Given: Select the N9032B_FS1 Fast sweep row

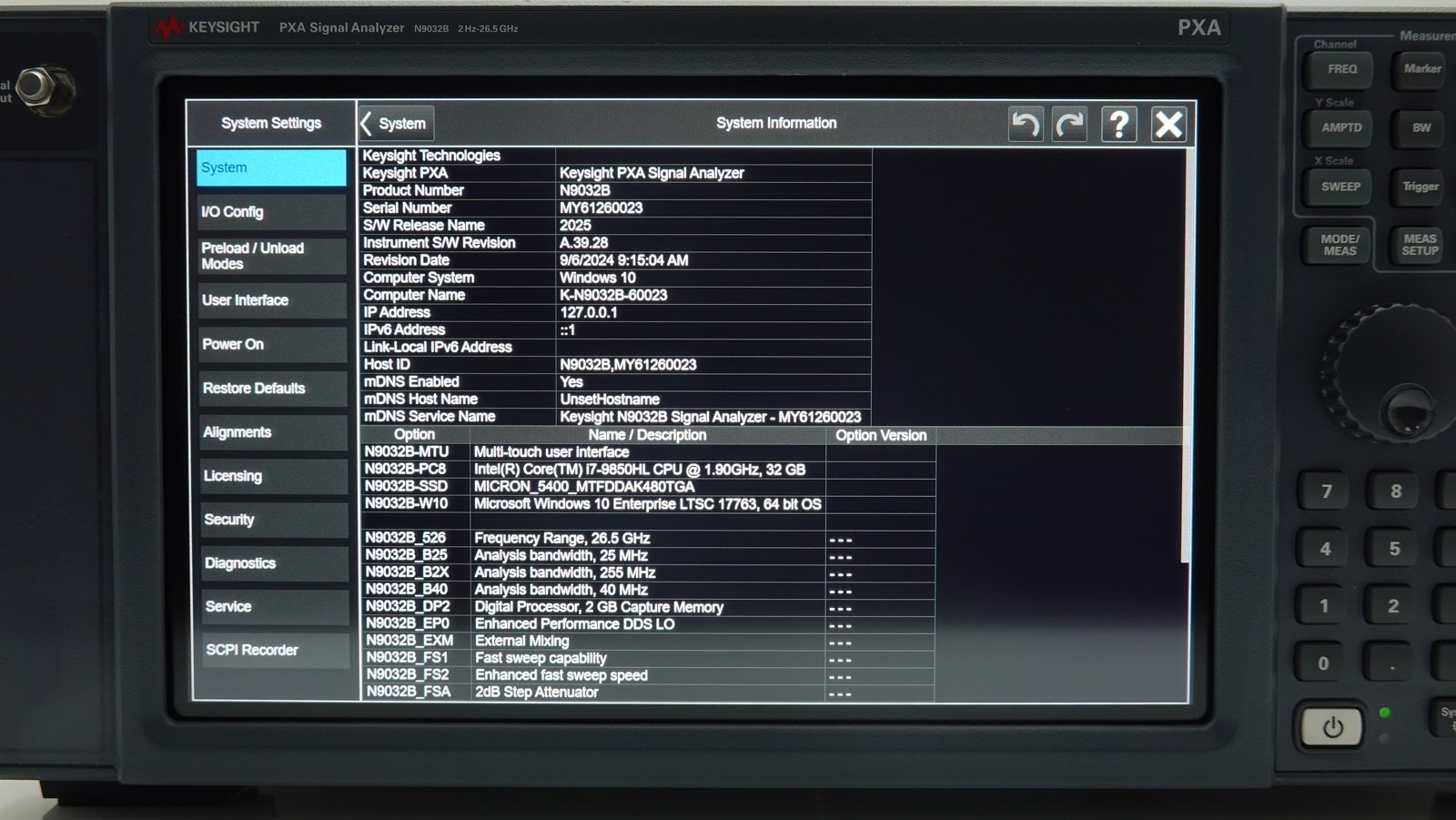Looking at the screenshot, I should coord(648,658).
